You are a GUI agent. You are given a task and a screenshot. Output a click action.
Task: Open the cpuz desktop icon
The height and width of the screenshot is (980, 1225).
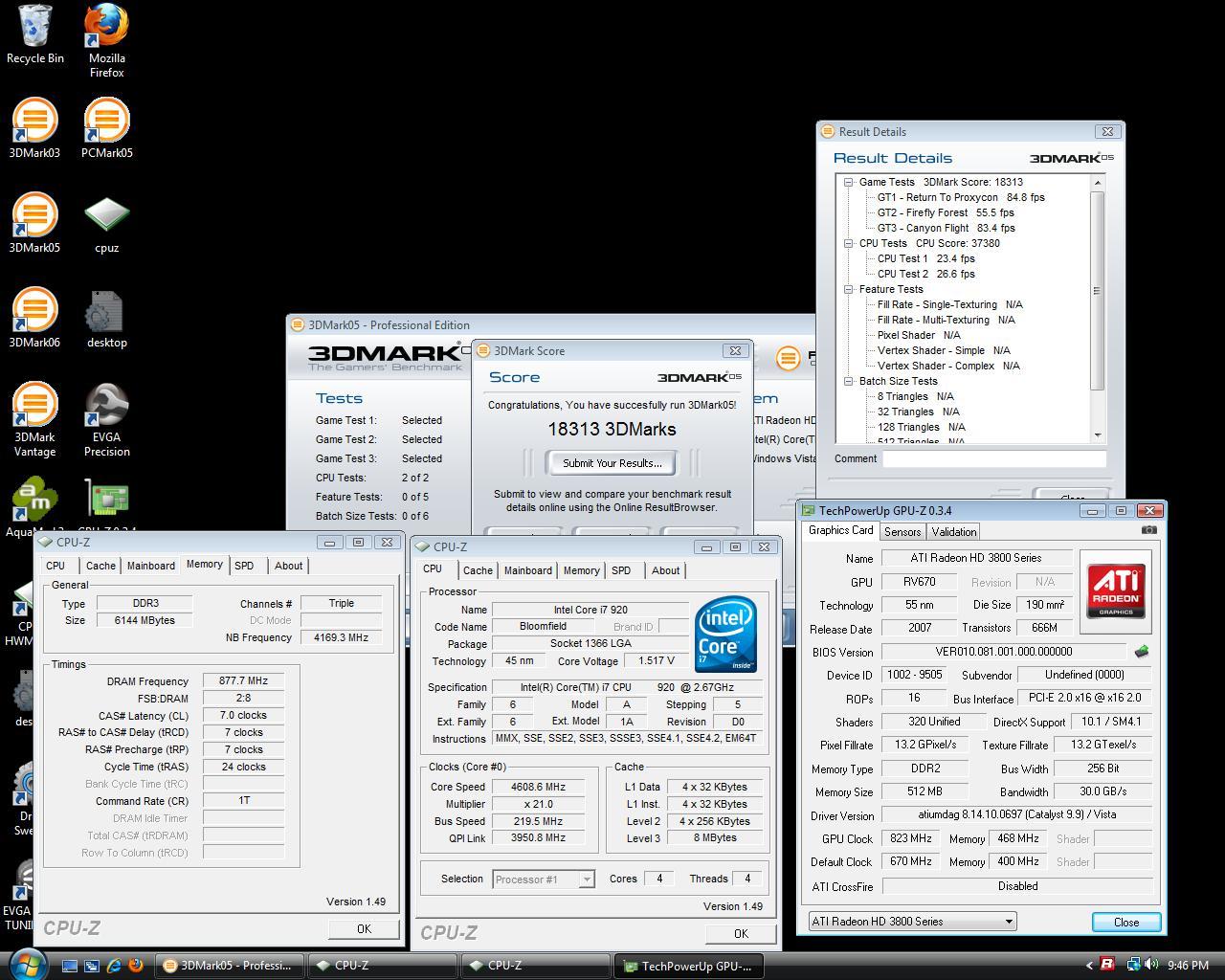tap(106, 223)
